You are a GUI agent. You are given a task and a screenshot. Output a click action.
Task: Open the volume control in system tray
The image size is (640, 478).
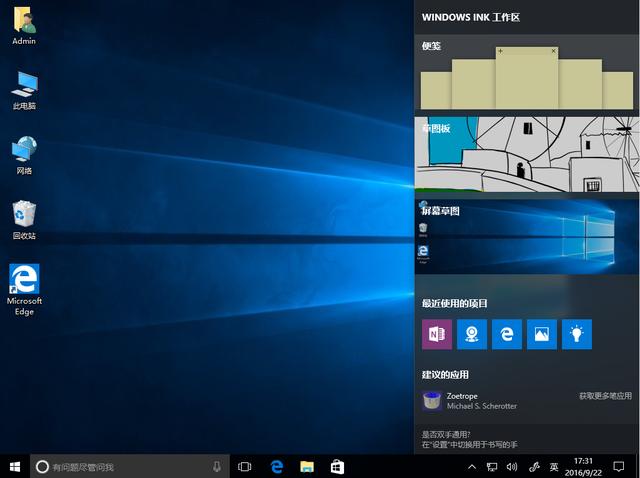tap(513, 467)
